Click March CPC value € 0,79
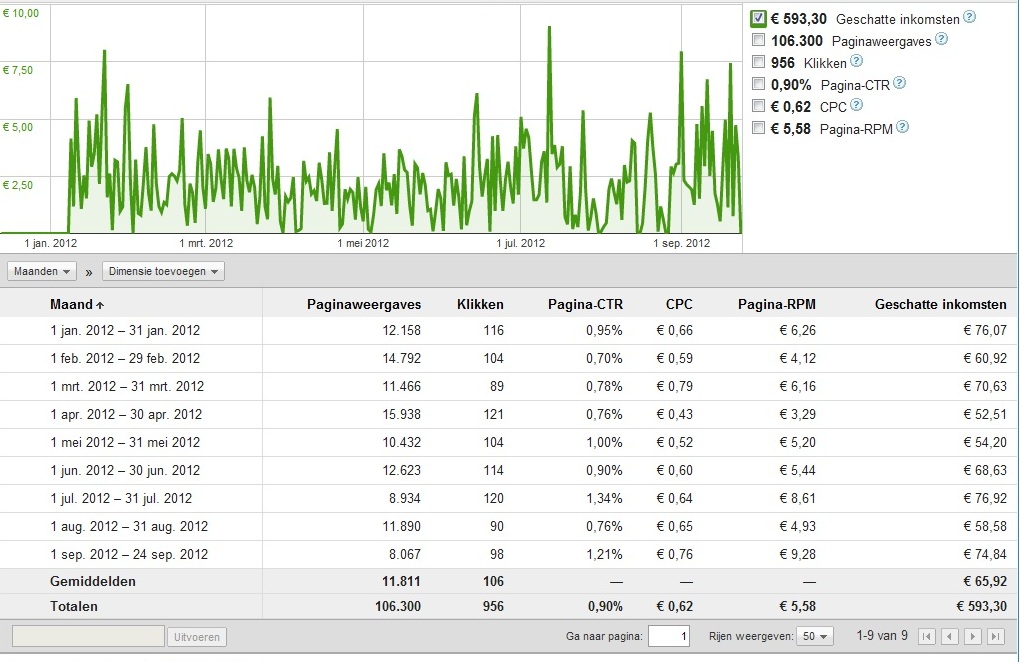Viewport: 1020px width, 662px height. point(675,386)
